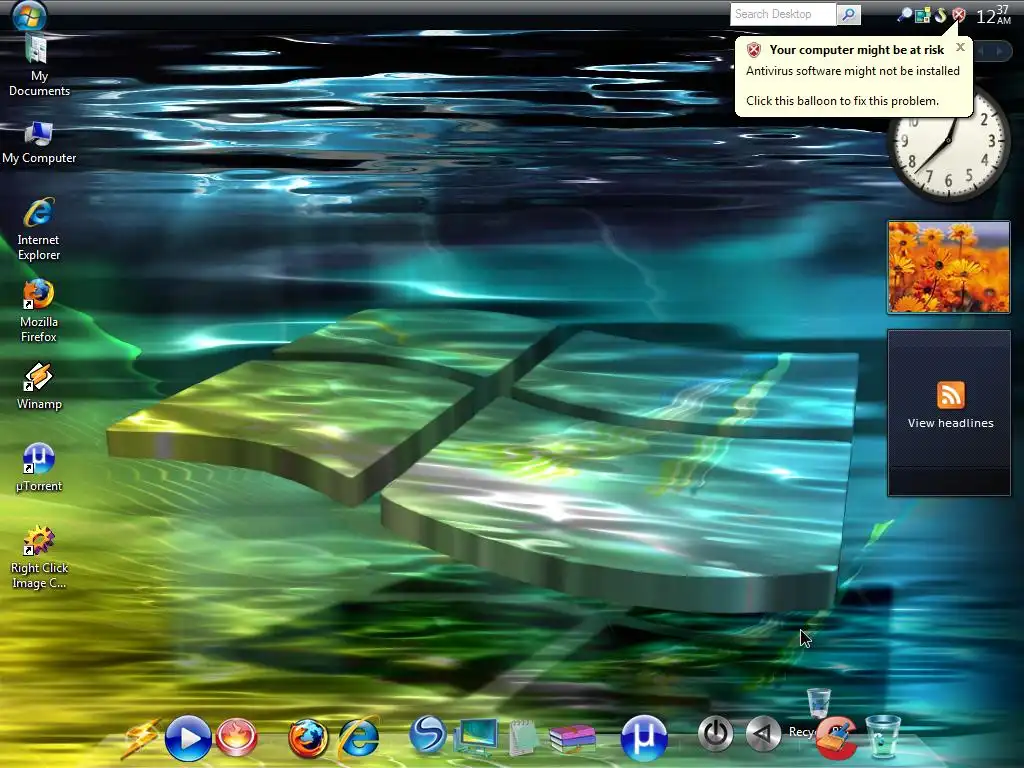The width and height of the screenshot is (1024, 768).
Task: Launch Firefox from the bottom dock
Action: coord(308,738)
